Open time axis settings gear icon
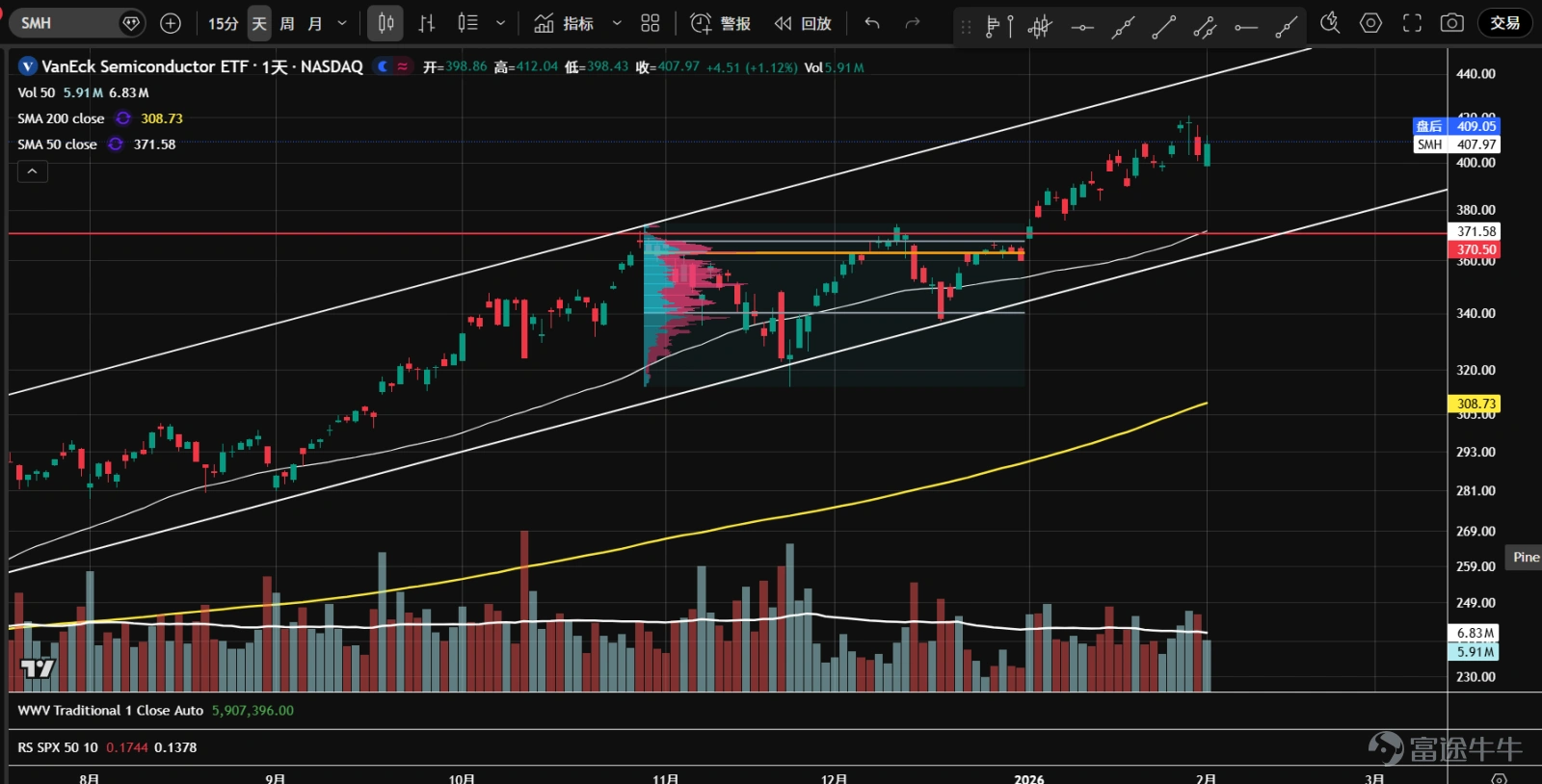Screen dimensions: 1542x784 (1499, 777)
